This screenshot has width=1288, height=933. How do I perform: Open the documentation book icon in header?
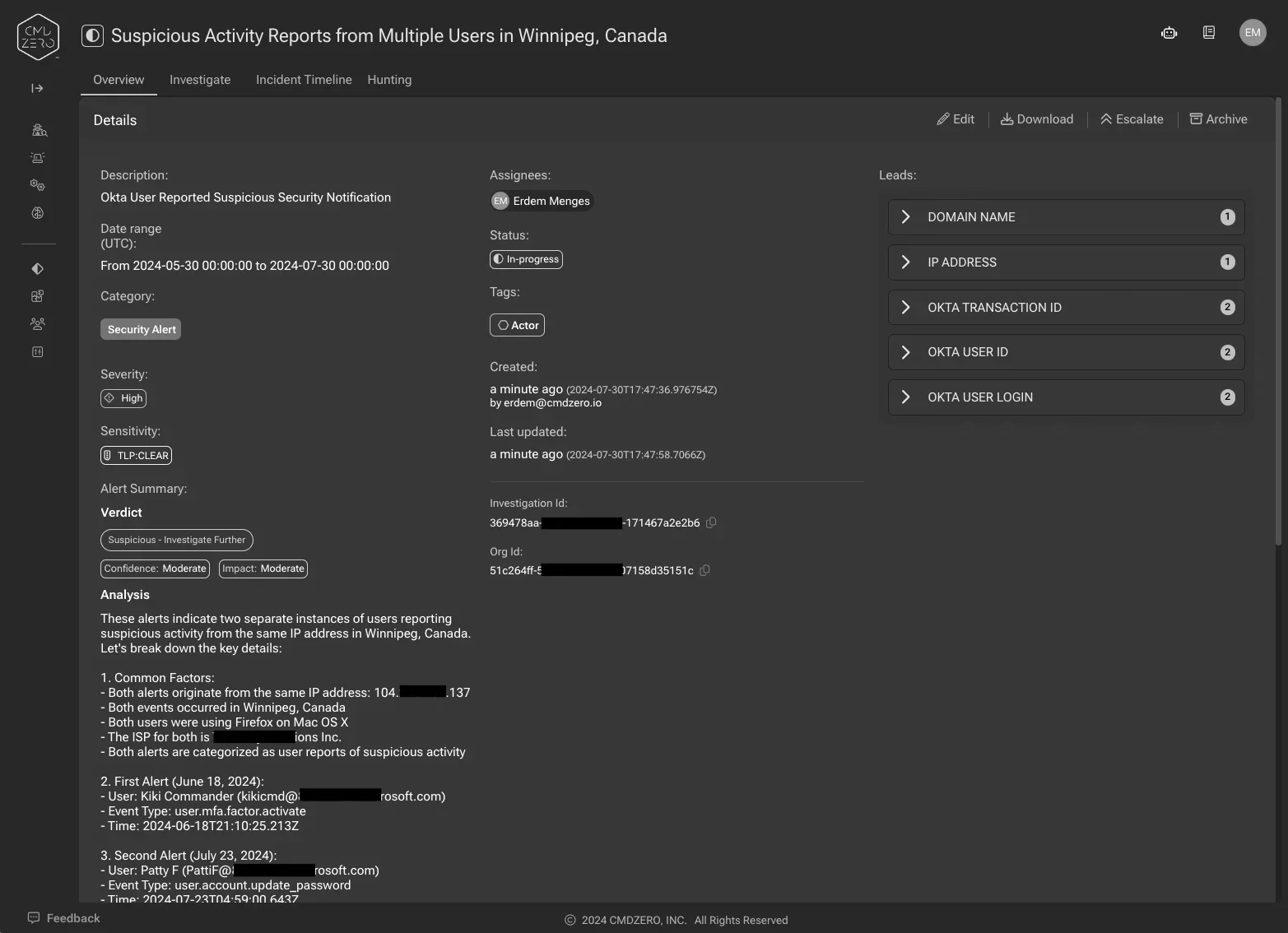pyautogui.click(x=1209, y=33)
